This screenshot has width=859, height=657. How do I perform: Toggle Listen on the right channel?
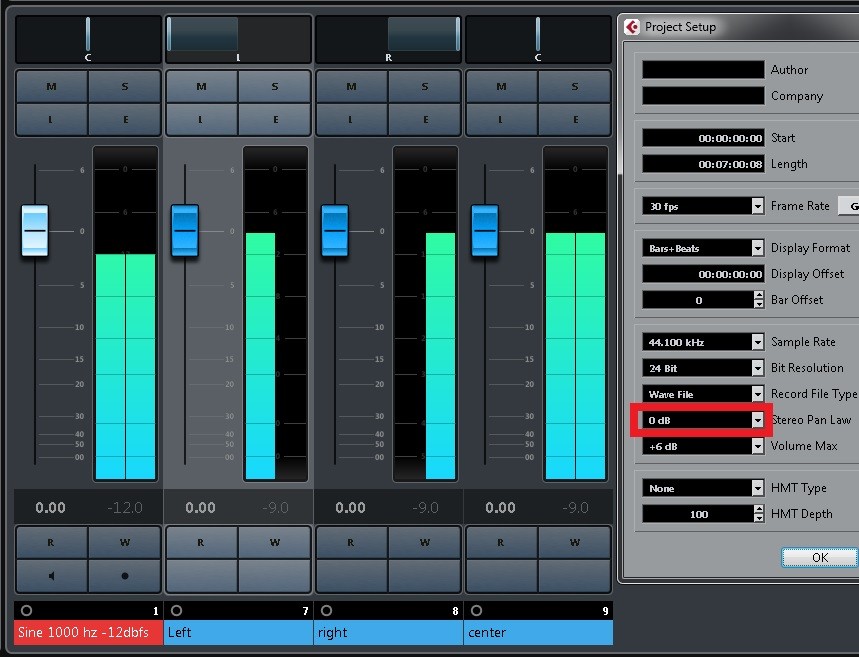pyautogui.click(x=352, y=119)
